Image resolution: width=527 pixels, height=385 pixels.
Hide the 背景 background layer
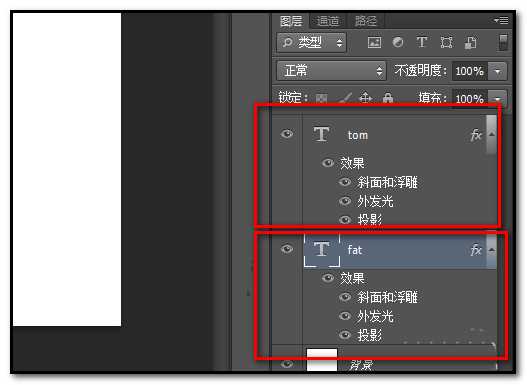287,364
